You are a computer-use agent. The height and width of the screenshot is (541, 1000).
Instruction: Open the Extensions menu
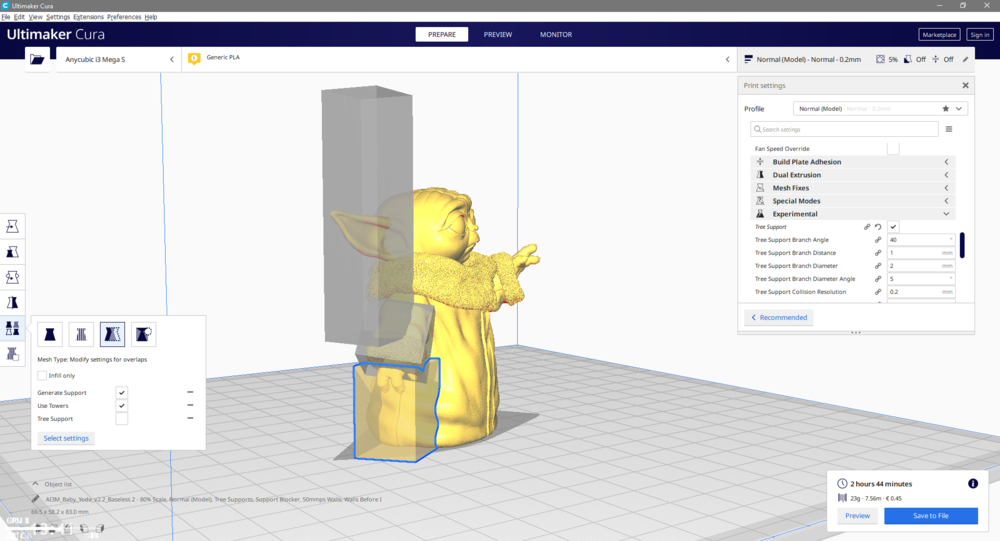tap(88, 17)
